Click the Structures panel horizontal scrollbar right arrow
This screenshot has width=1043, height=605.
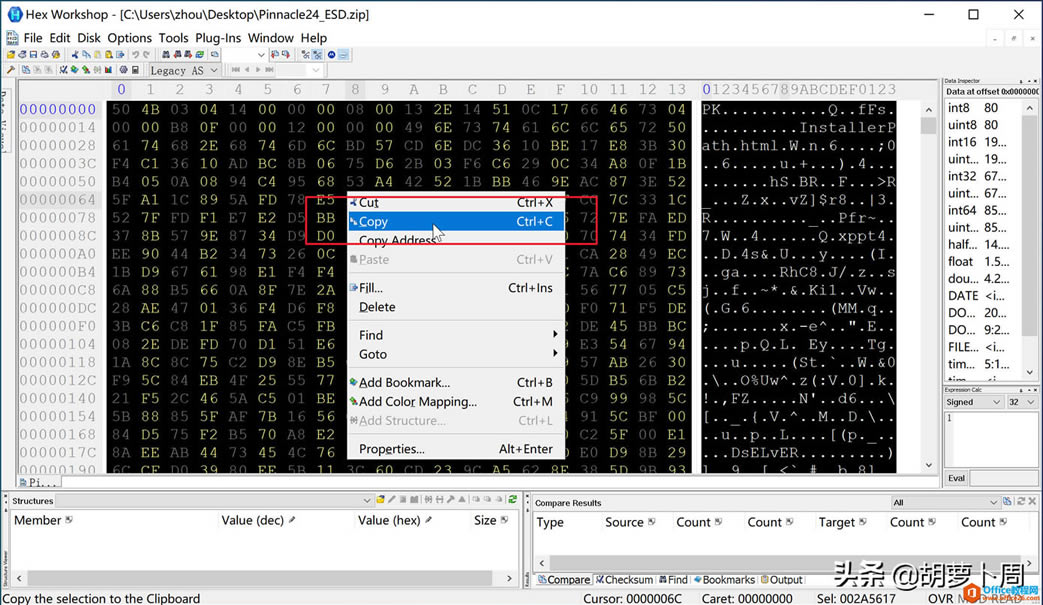coord(509,578)
